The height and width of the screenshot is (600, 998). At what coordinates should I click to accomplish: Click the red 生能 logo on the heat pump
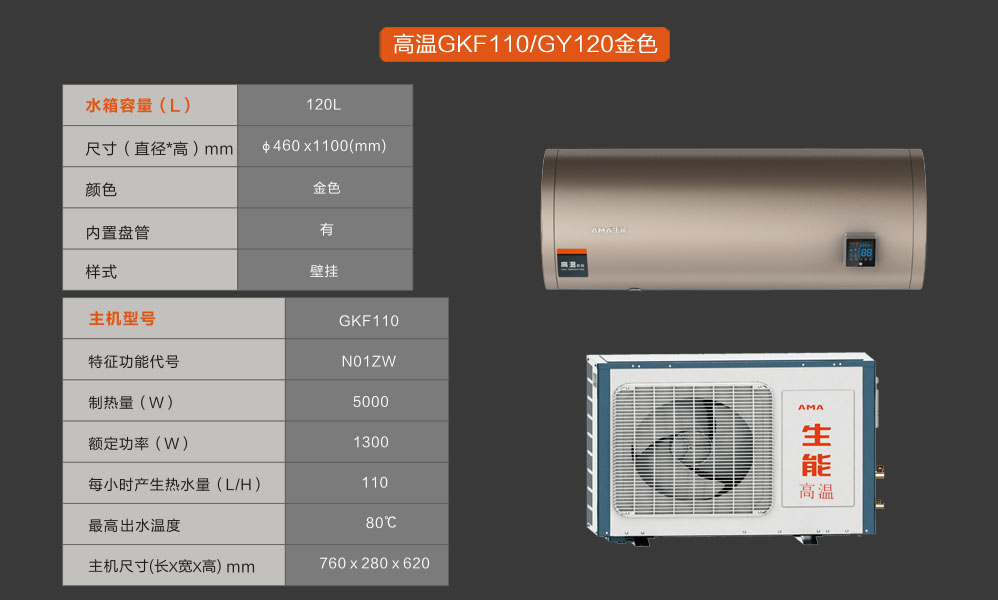(x=816, y=449)
